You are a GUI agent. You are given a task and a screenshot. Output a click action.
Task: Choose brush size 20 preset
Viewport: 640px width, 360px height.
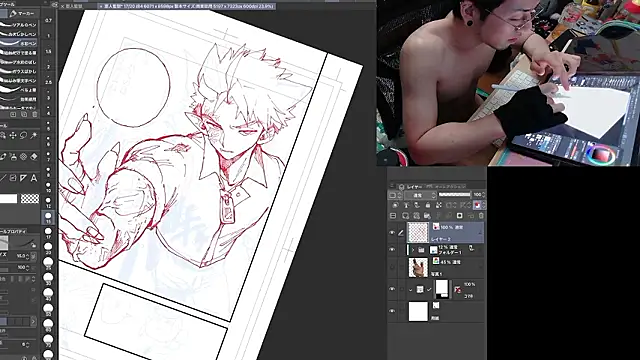coord(48,247)
